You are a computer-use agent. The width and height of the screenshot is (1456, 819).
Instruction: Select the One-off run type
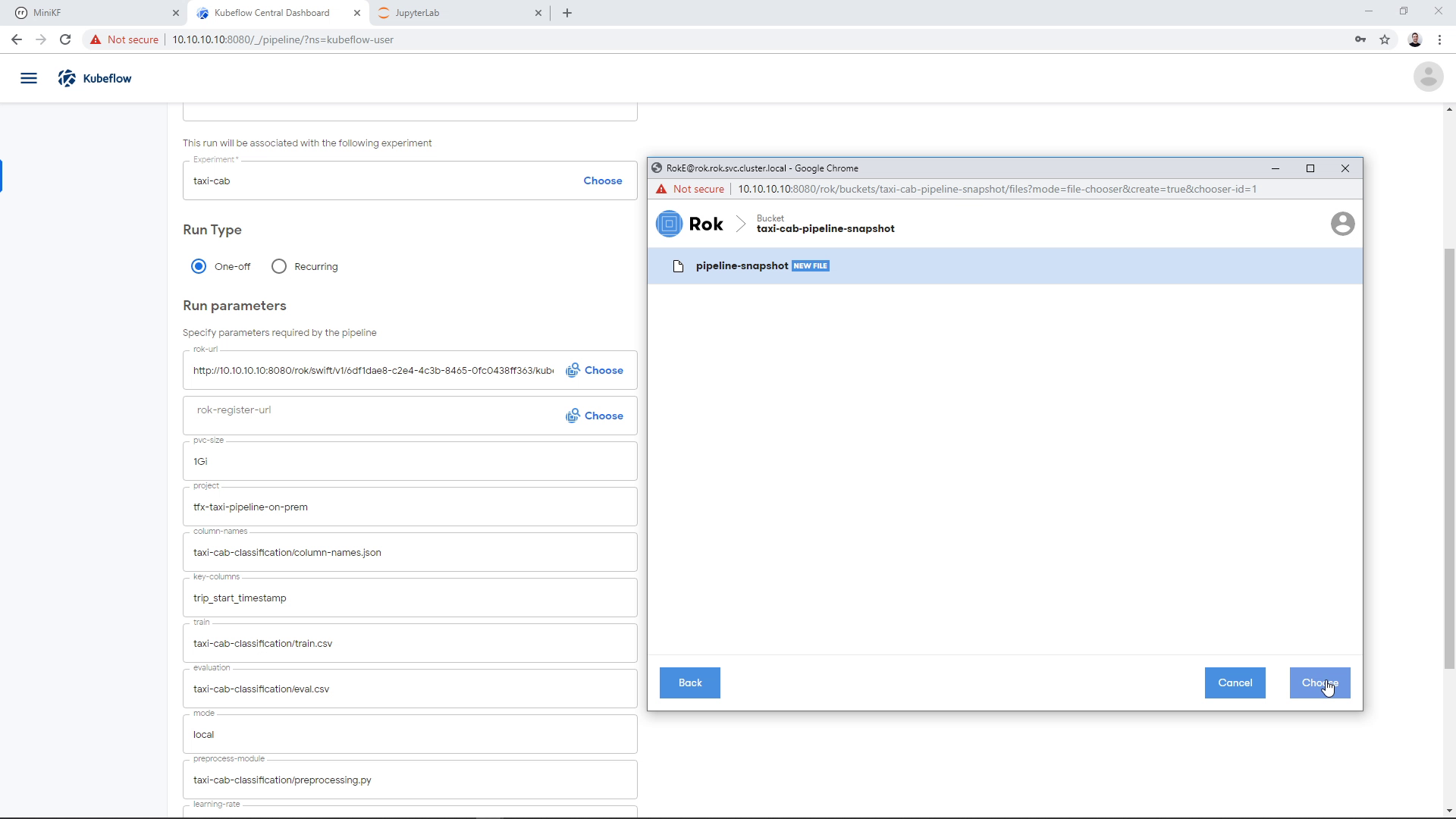(x=199, y=266)
